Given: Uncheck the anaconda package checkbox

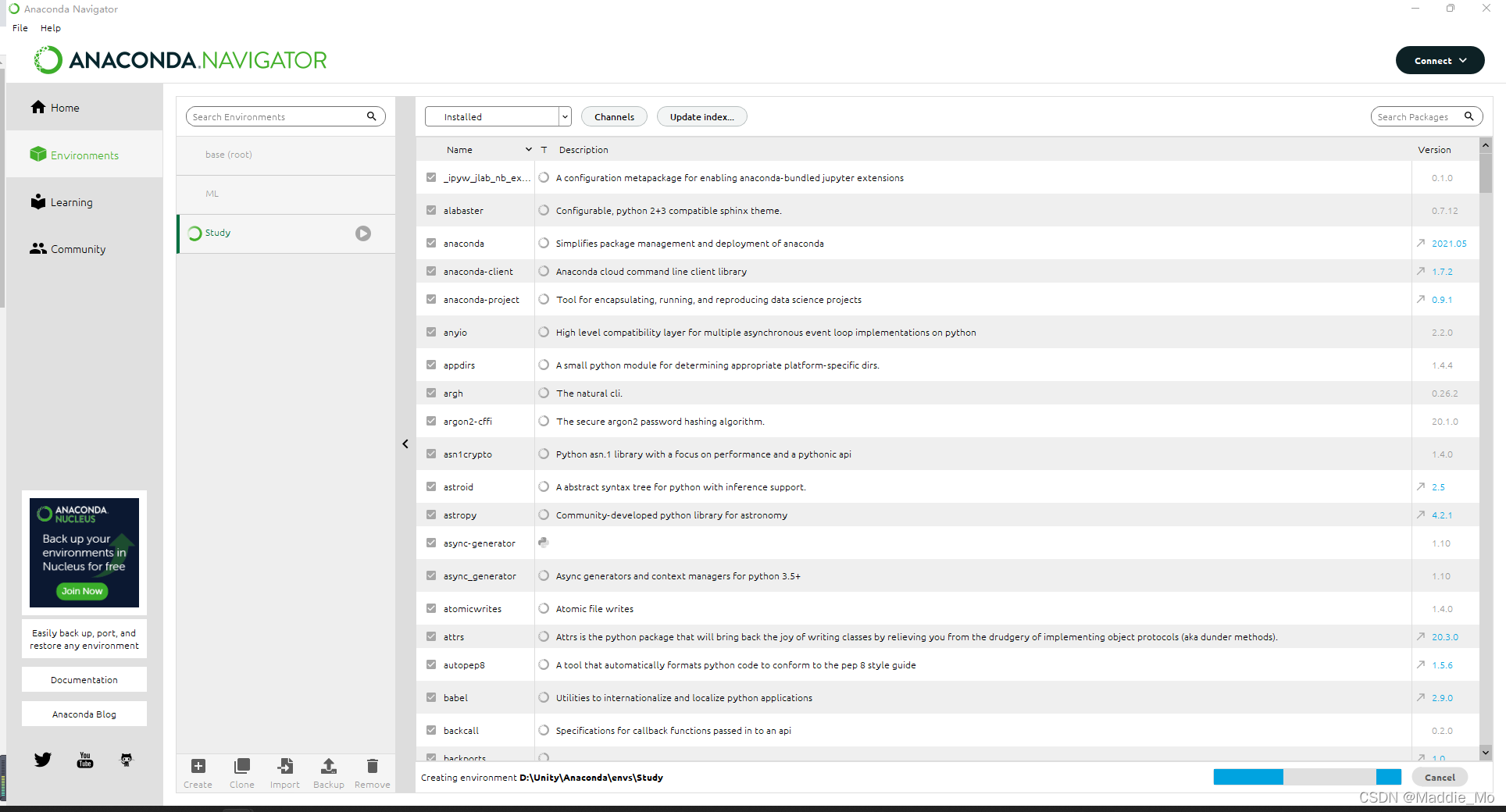Looking at the screenshot, I should 431,244.
